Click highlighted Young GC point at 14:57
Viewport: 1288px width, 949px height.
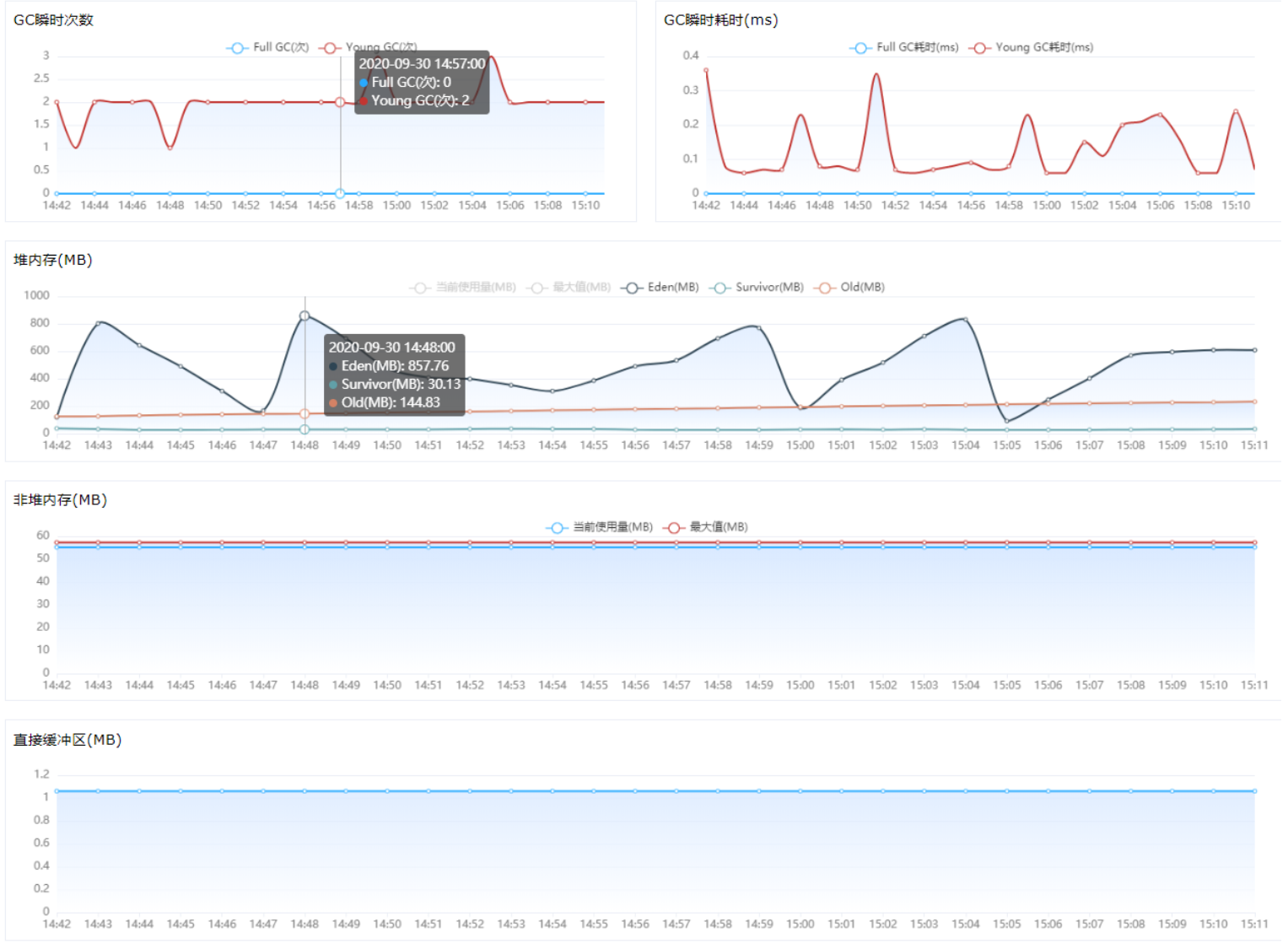[x=340, y=102]
